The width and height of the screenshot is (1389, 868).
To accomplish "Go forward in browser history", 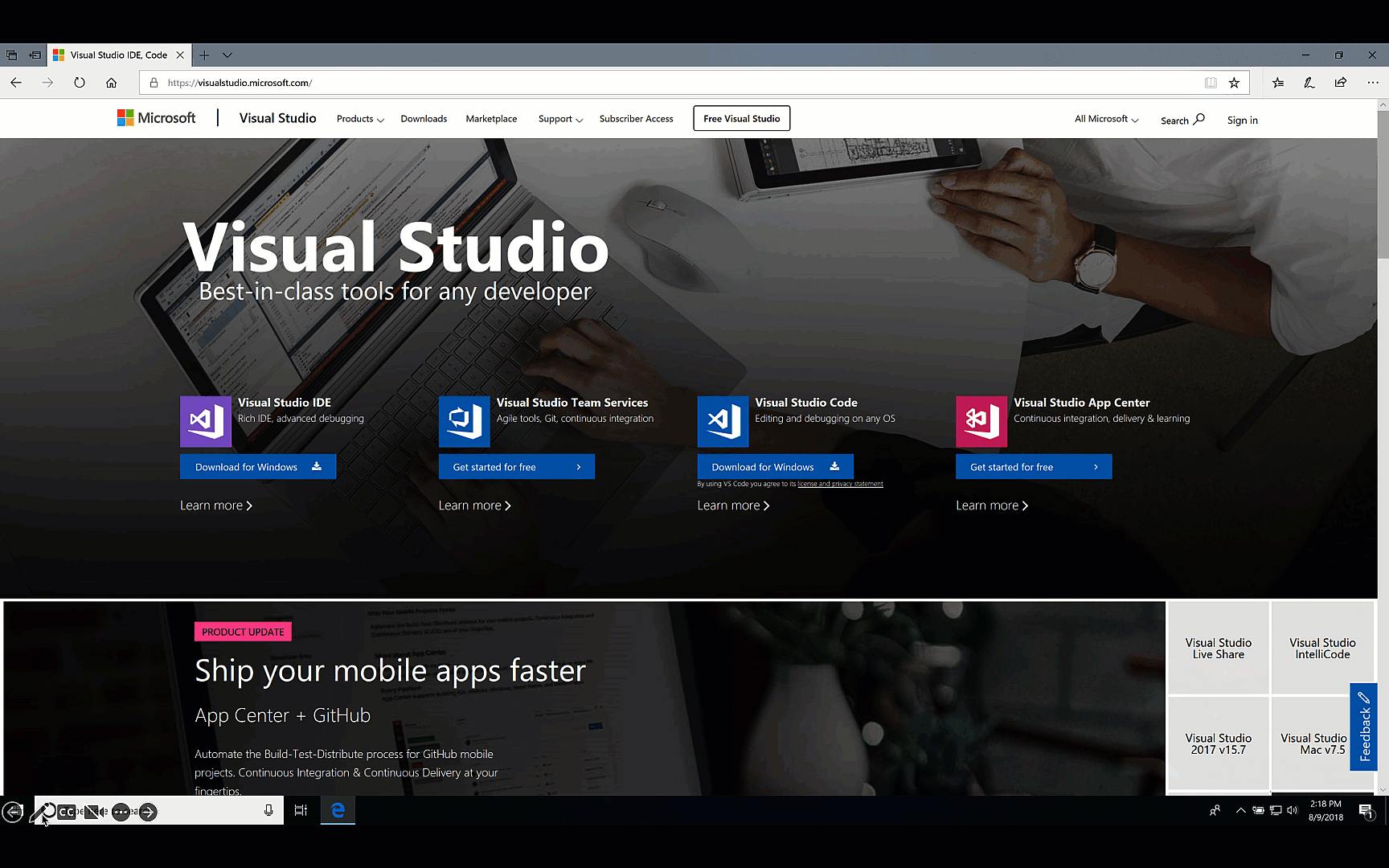I will coord(47,82).
